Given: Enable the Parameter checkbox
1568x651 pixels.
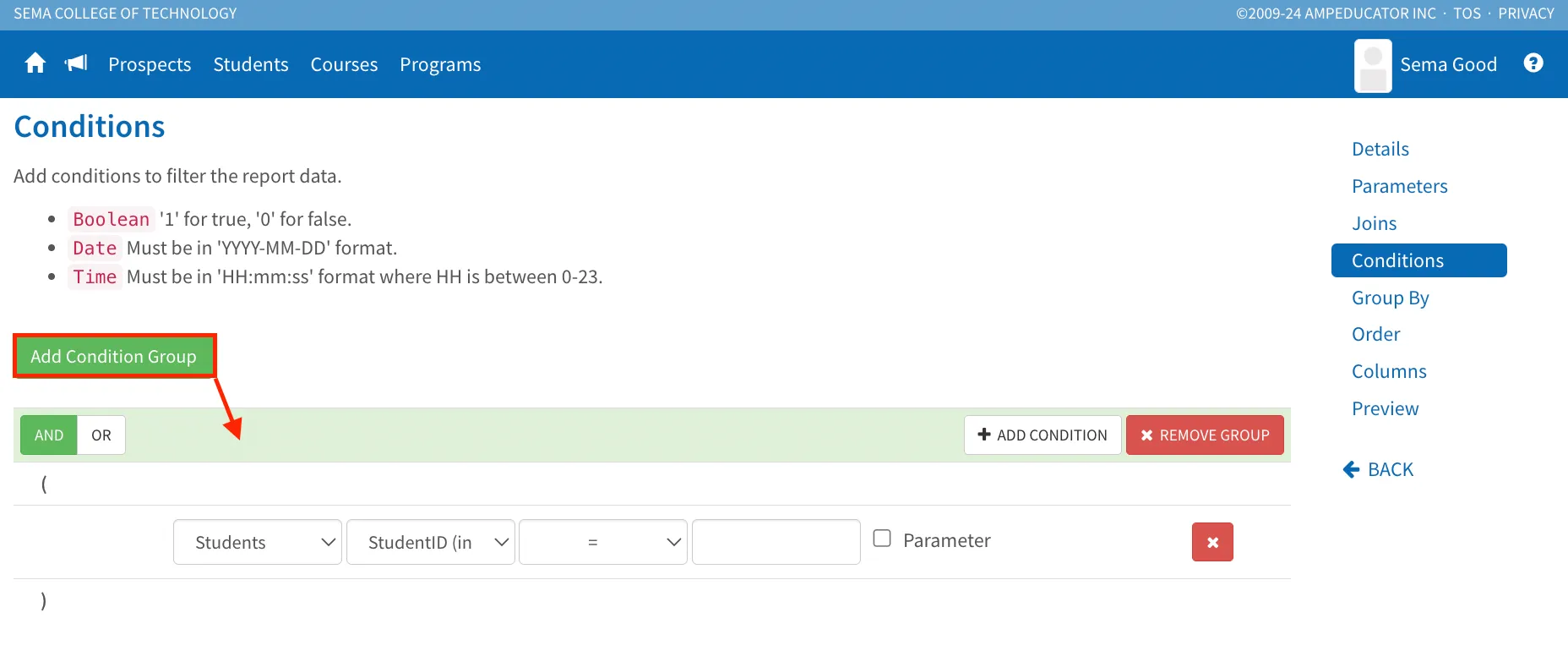Looking at the screenshot, I should [882, 539].
